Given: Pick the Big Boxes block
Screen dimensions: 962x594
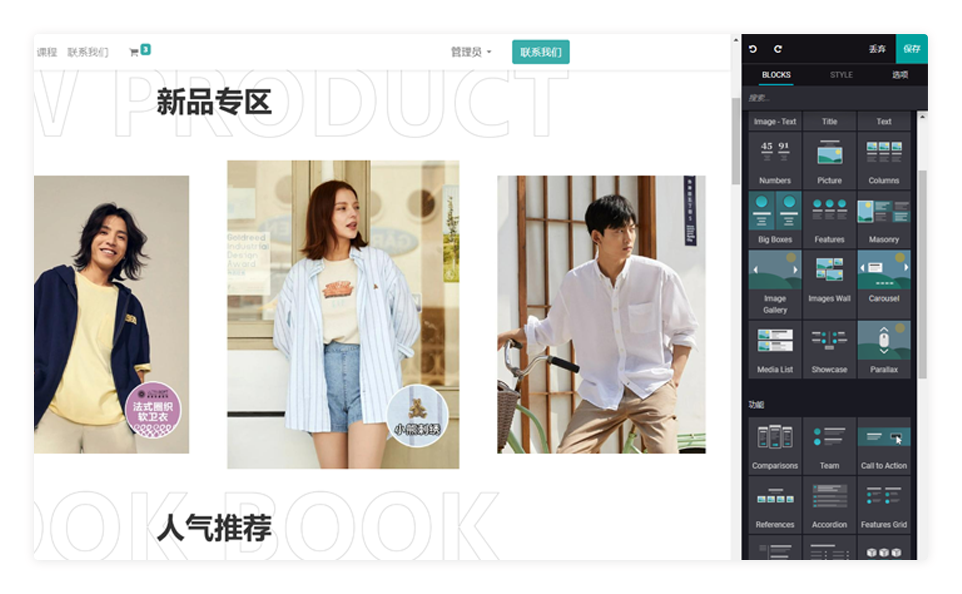Looking at the screenshot, I should pos(775,218).
